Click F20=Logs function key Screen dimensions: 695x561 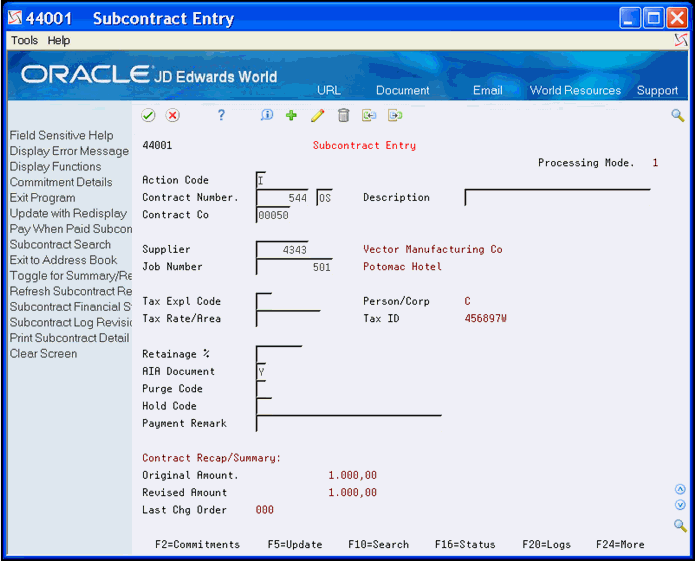pyautogui.click(x=547, y=545)
